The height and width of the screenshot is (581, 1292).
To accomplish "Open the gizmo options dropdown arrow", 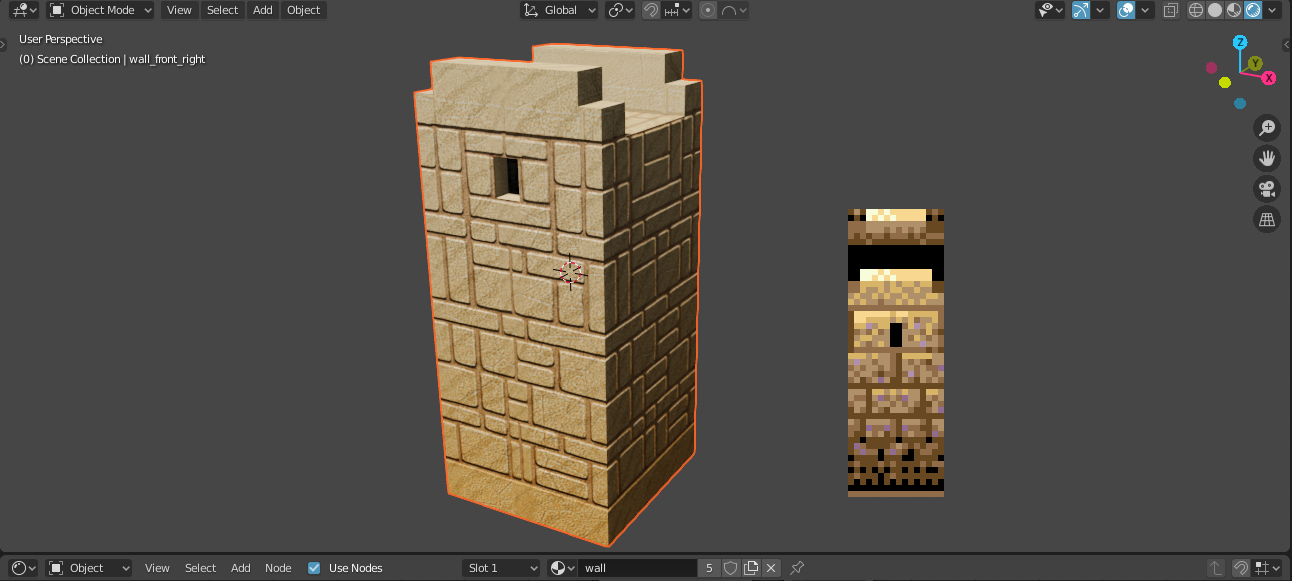I will pos(1100,10).
